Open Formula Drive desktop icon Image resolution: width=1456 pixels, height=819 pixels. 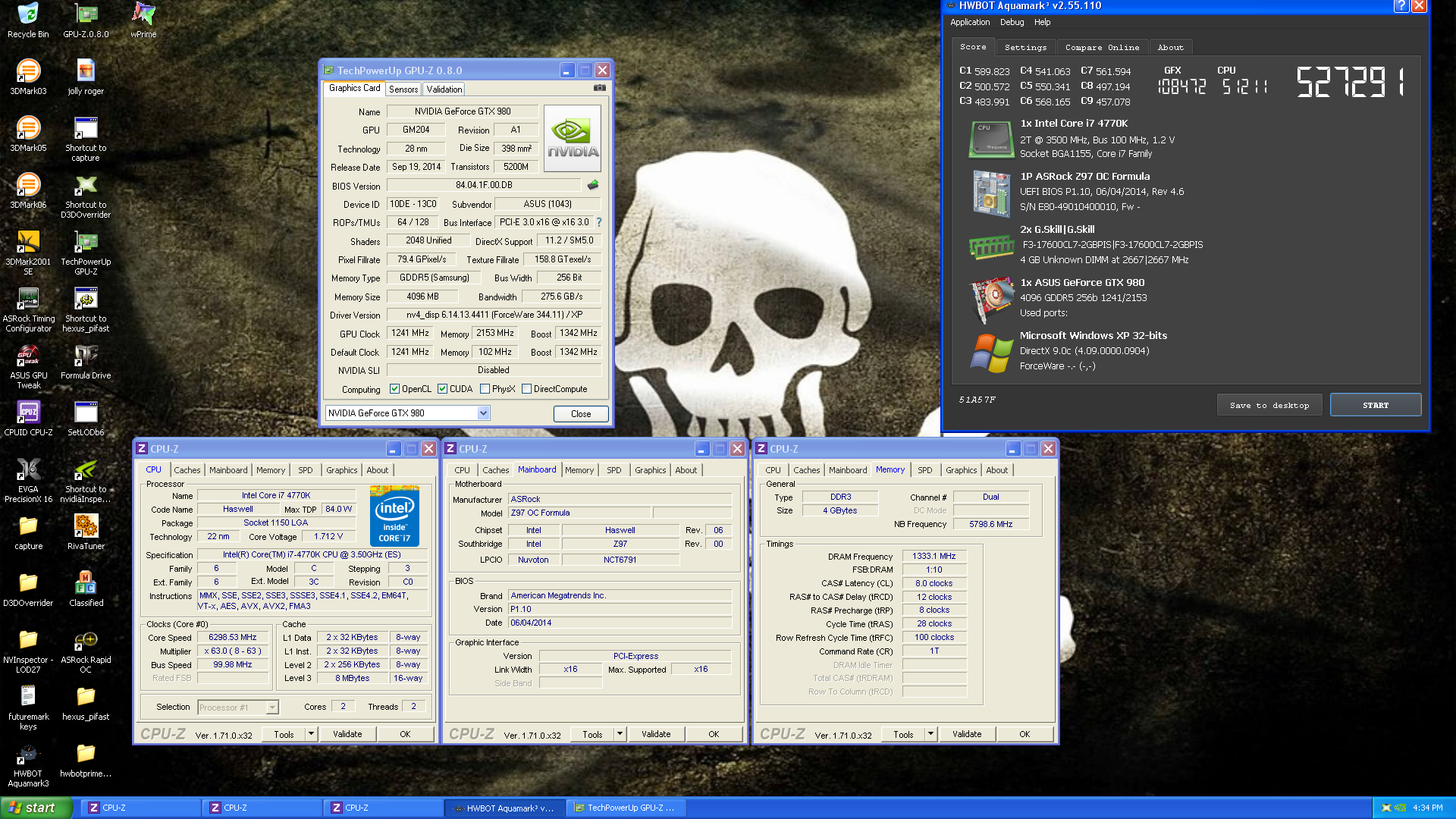pos(86,362)
